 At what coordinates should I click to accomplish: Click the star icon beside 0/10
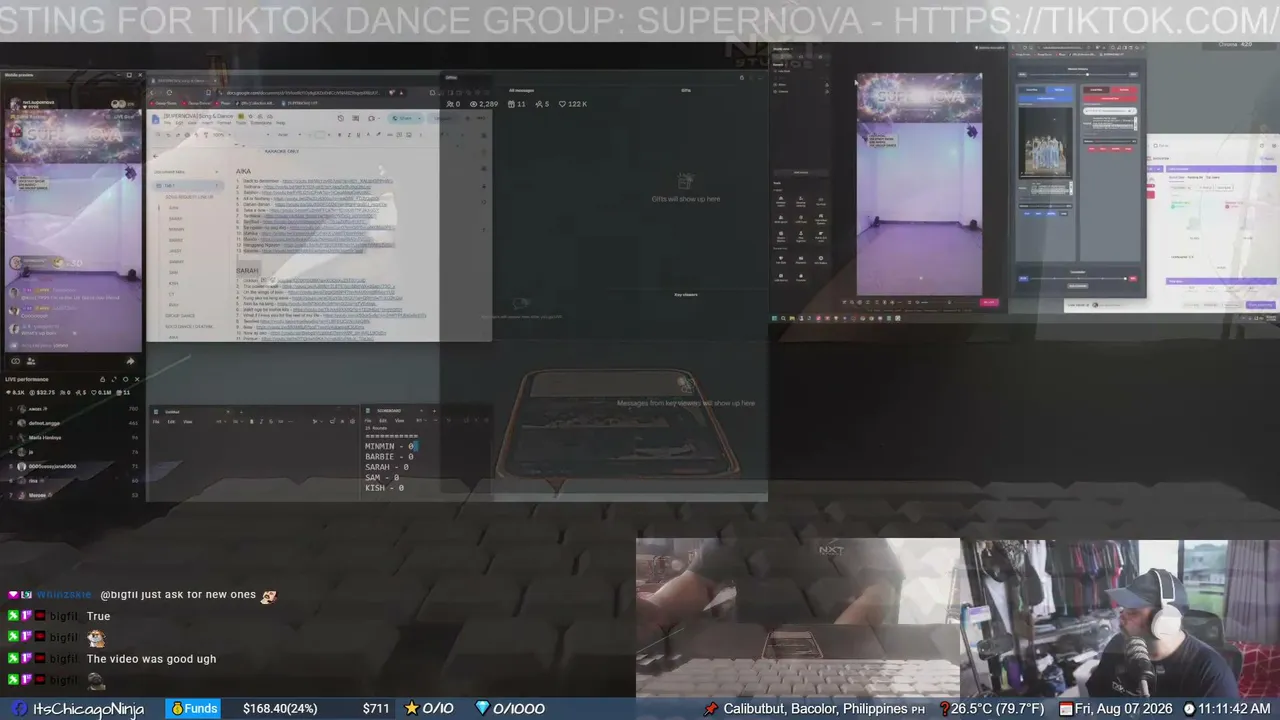(x=411, y=708)
